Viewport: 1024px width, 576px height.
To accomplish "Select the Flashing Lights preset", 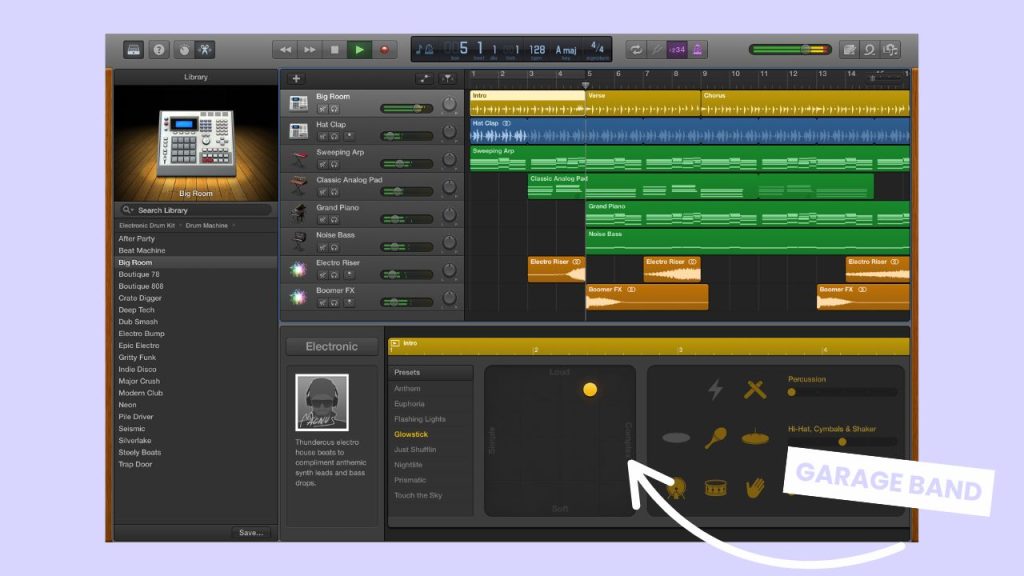I will tap(420, 419).
